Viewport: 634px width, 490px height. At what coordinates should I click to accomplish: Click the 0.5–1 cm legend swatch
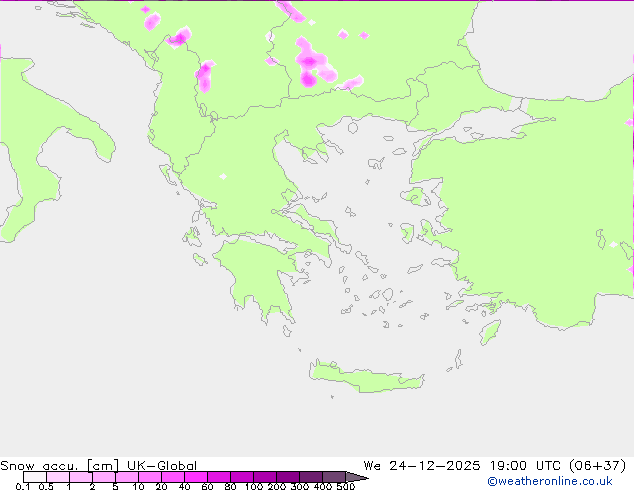tap(58, 477)
